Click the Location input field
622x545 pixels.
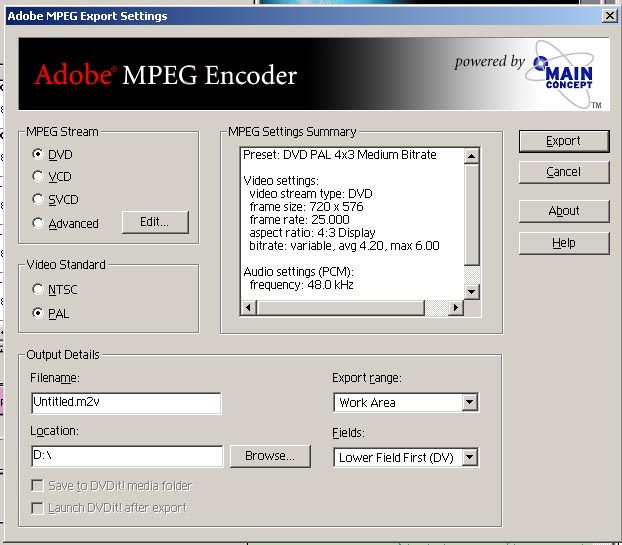127,456
